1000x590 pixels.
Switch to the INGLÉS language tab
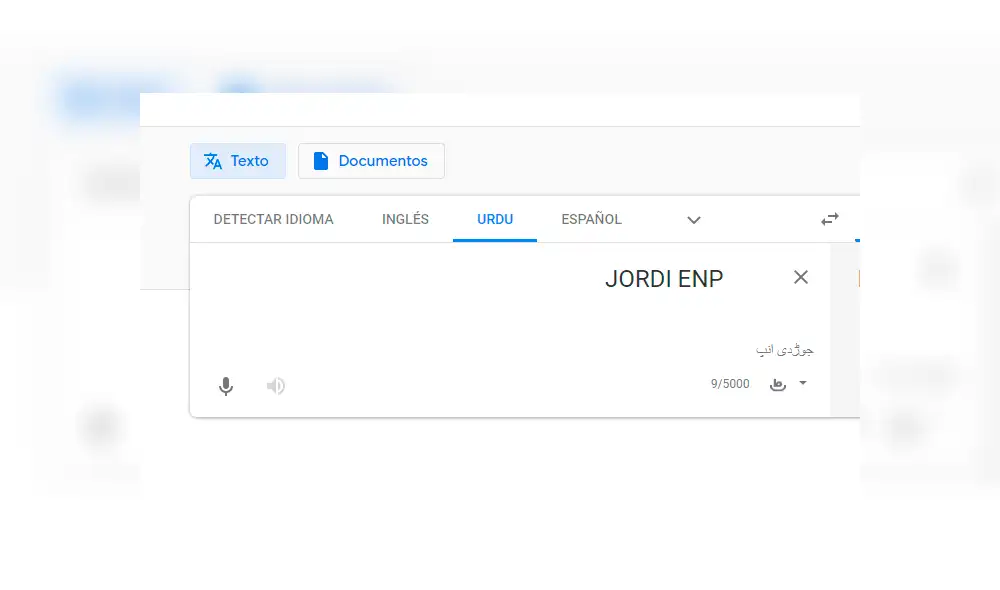point(405,219)
